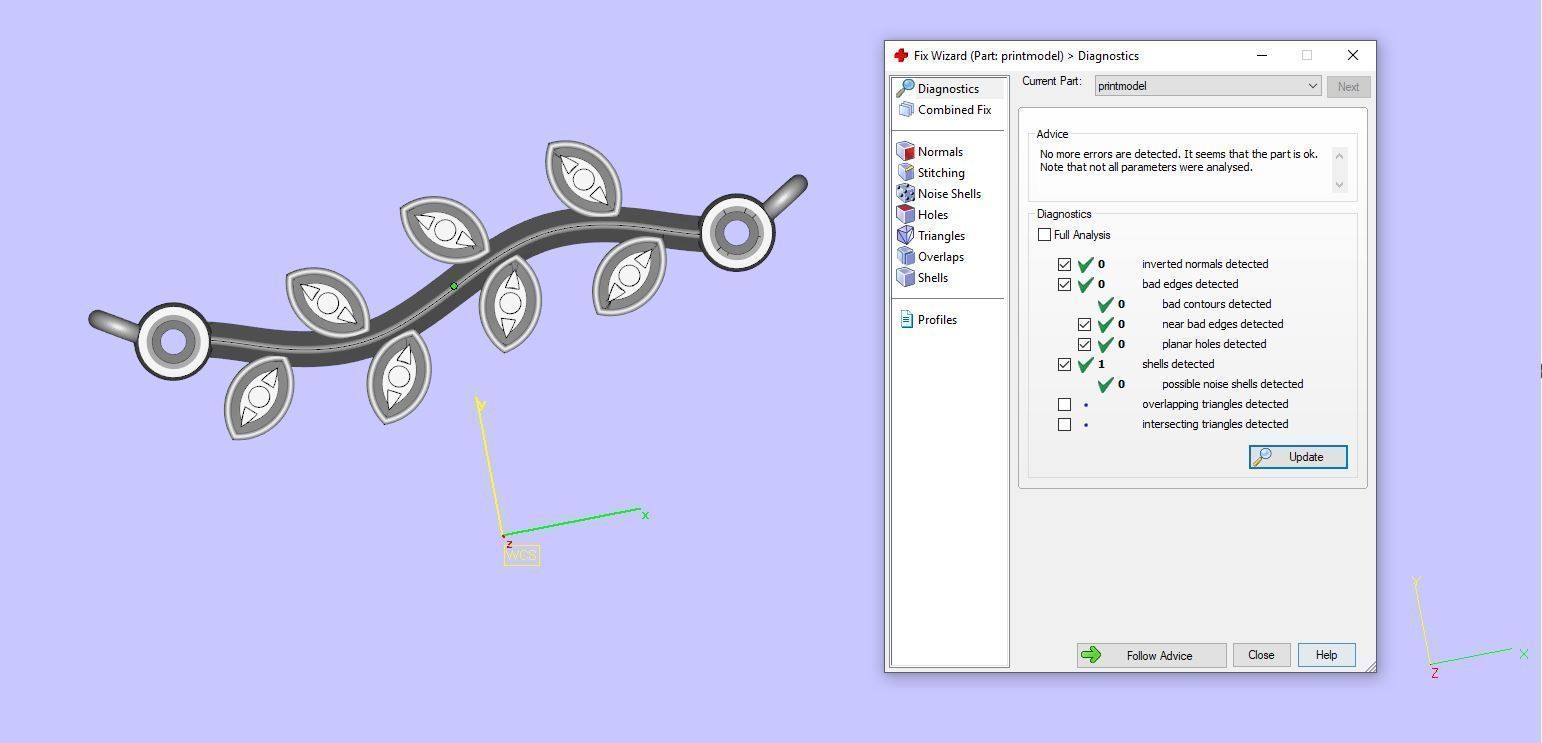Click the WCS label in the viewport
Image resolution: width=1542 pixels, height=743 pixels.
point(522,555)
